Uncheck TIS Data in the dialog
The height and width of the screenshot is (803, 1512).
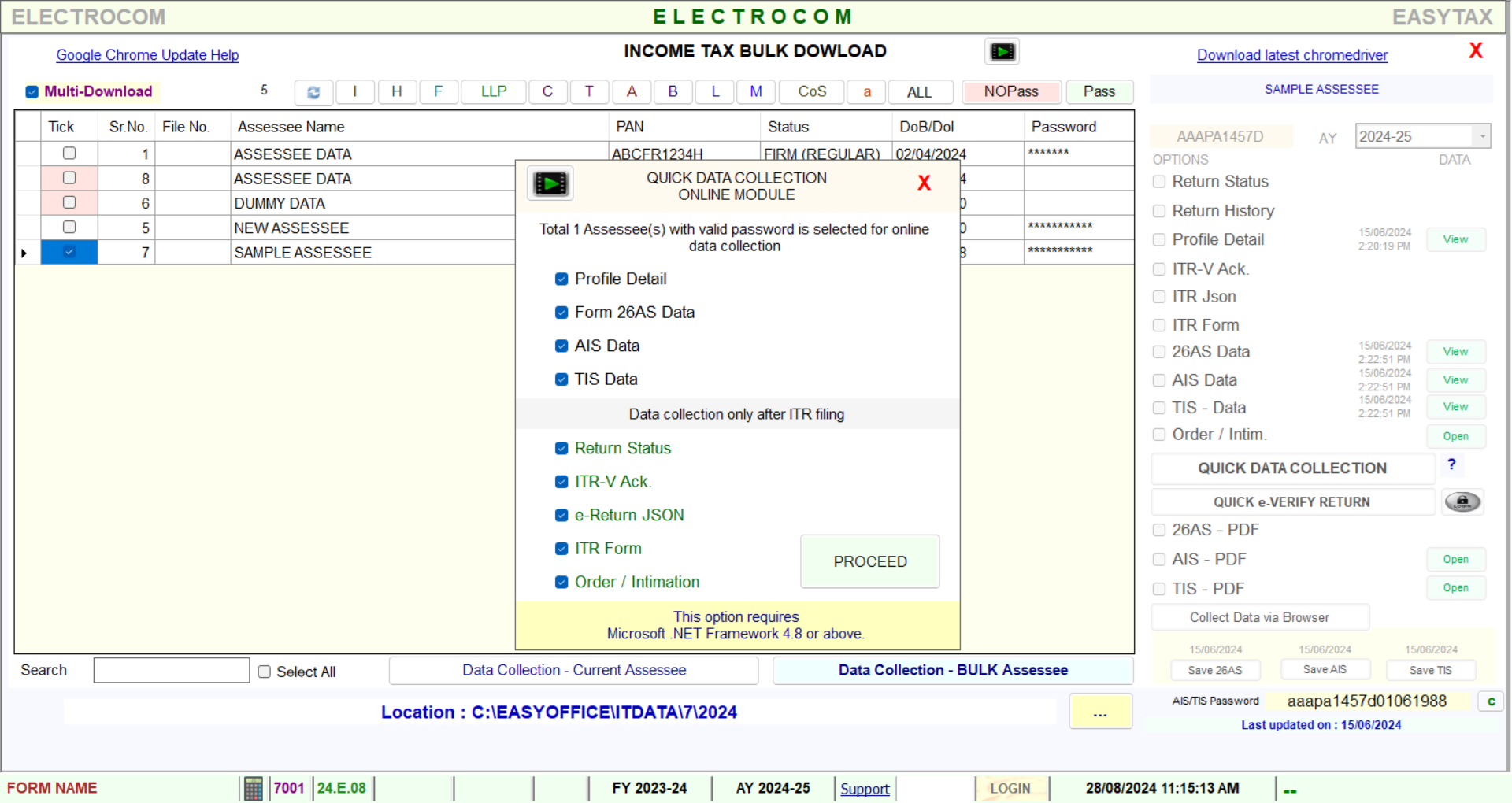pos(561,379)
